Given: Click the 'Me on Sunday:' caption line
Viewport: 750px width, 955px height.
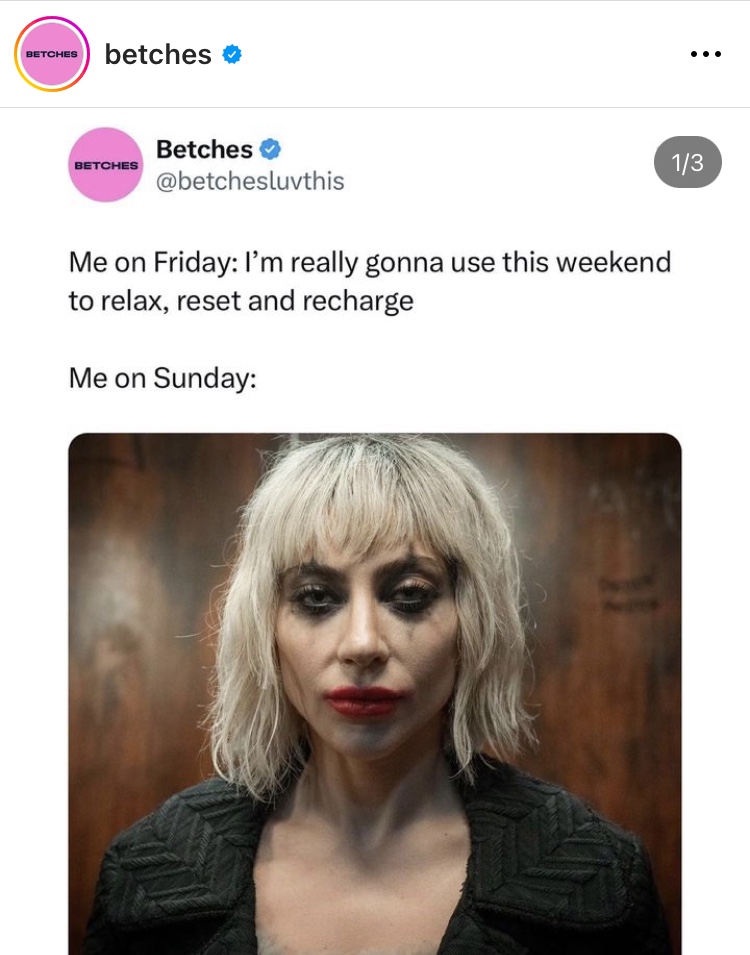Looking at the screenshot, I should pyautogui.click(x=162, y=378).
